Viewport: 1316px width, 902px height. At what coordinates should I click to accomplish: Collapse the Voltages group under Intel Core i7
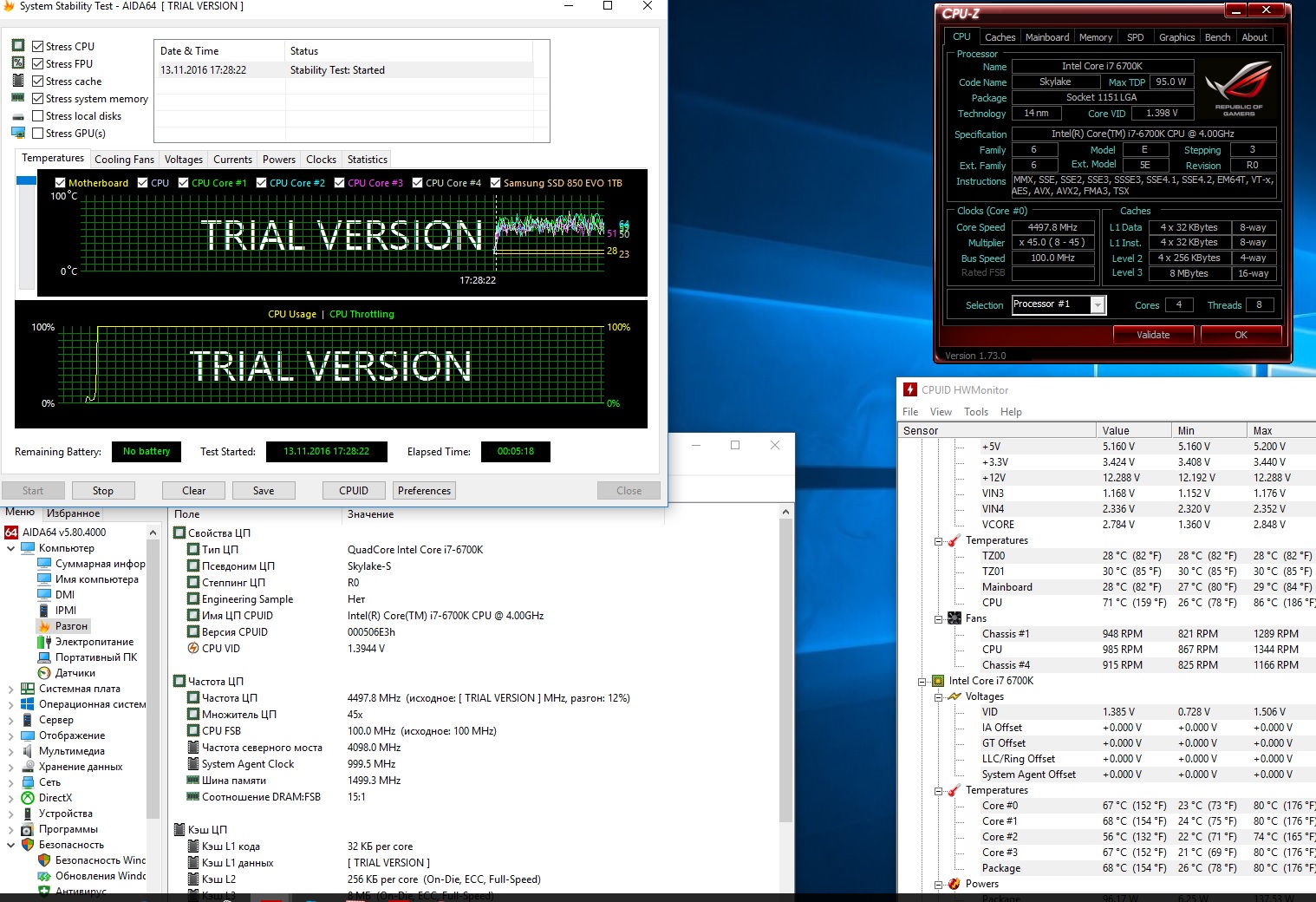pos(938,697)
